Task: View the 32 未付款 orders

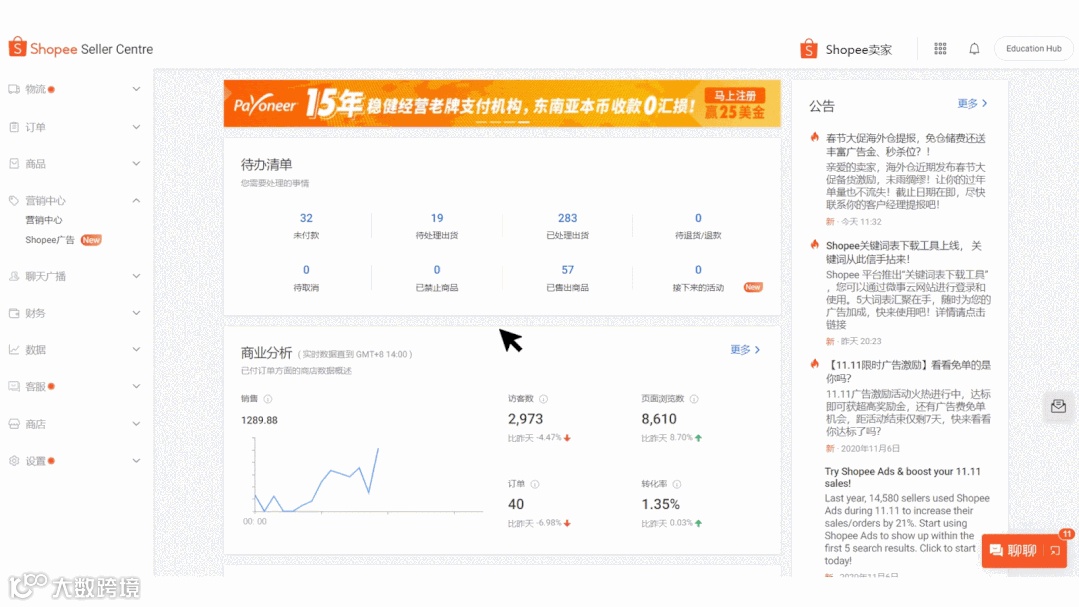Action: (306, 226)
